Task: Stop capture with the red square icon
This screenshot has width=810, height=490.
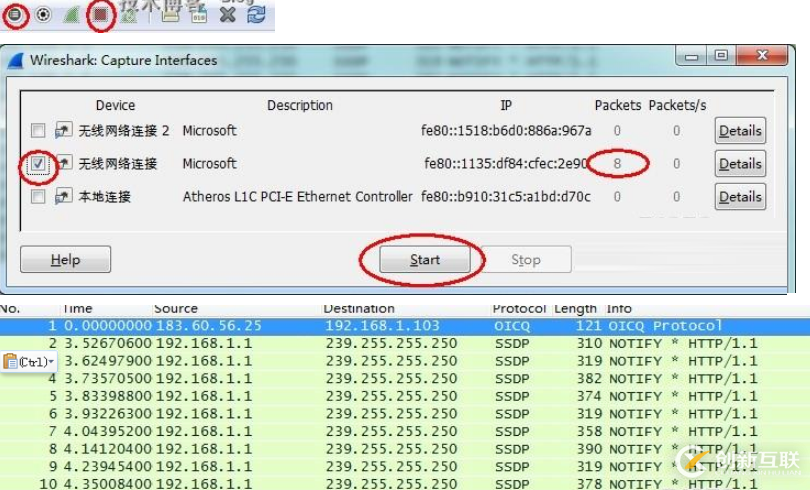Action: pyautogui.click(x=100, y=14)
